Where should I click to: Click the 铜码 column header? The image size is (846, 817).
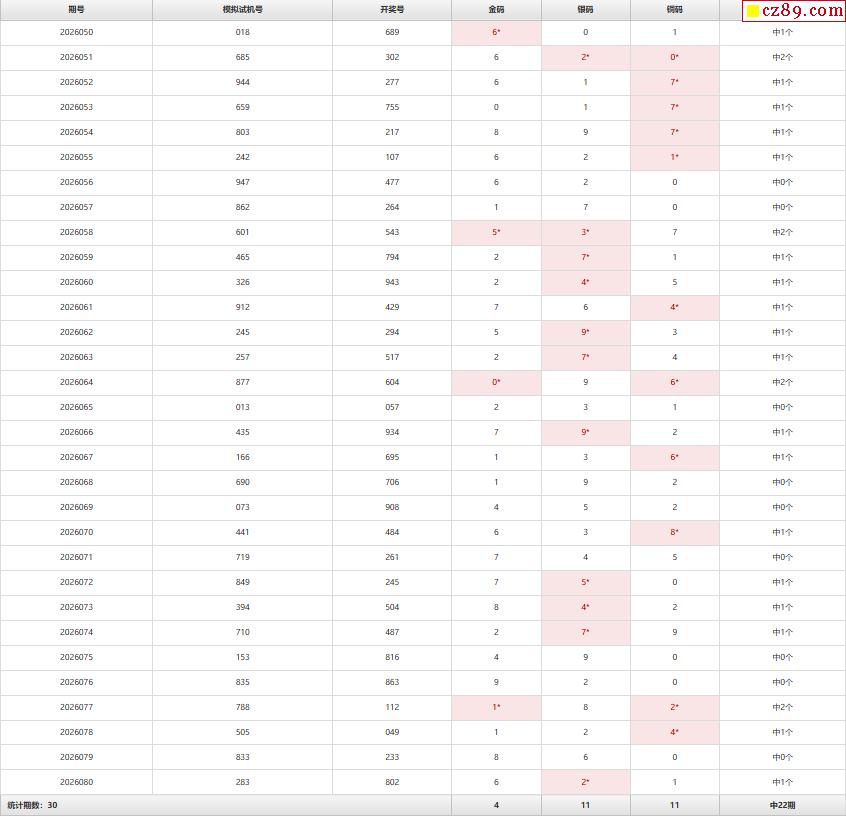pyautogui.click(x=674, y=9)
